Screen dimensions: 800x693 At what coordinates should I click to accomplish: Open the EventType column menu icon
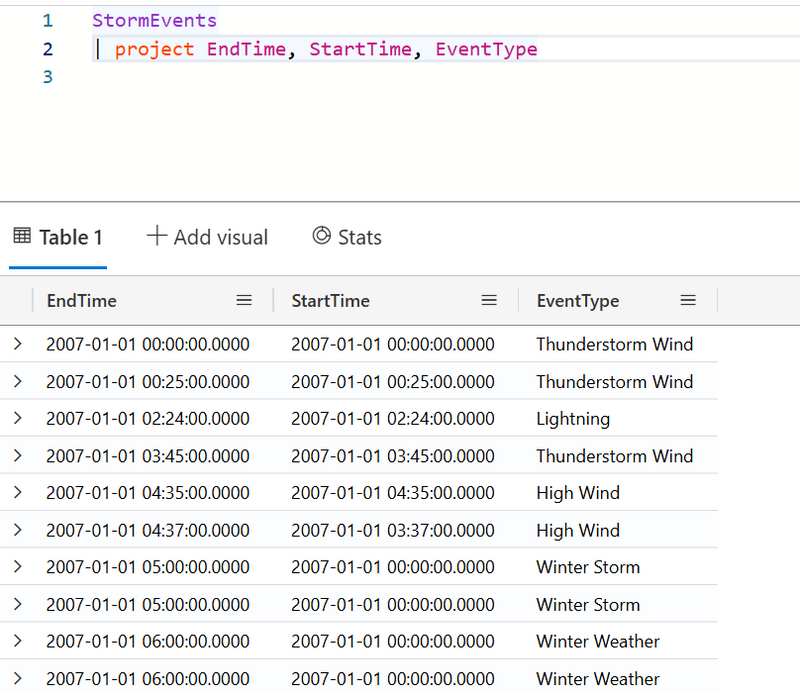click(x=688, y=301)
